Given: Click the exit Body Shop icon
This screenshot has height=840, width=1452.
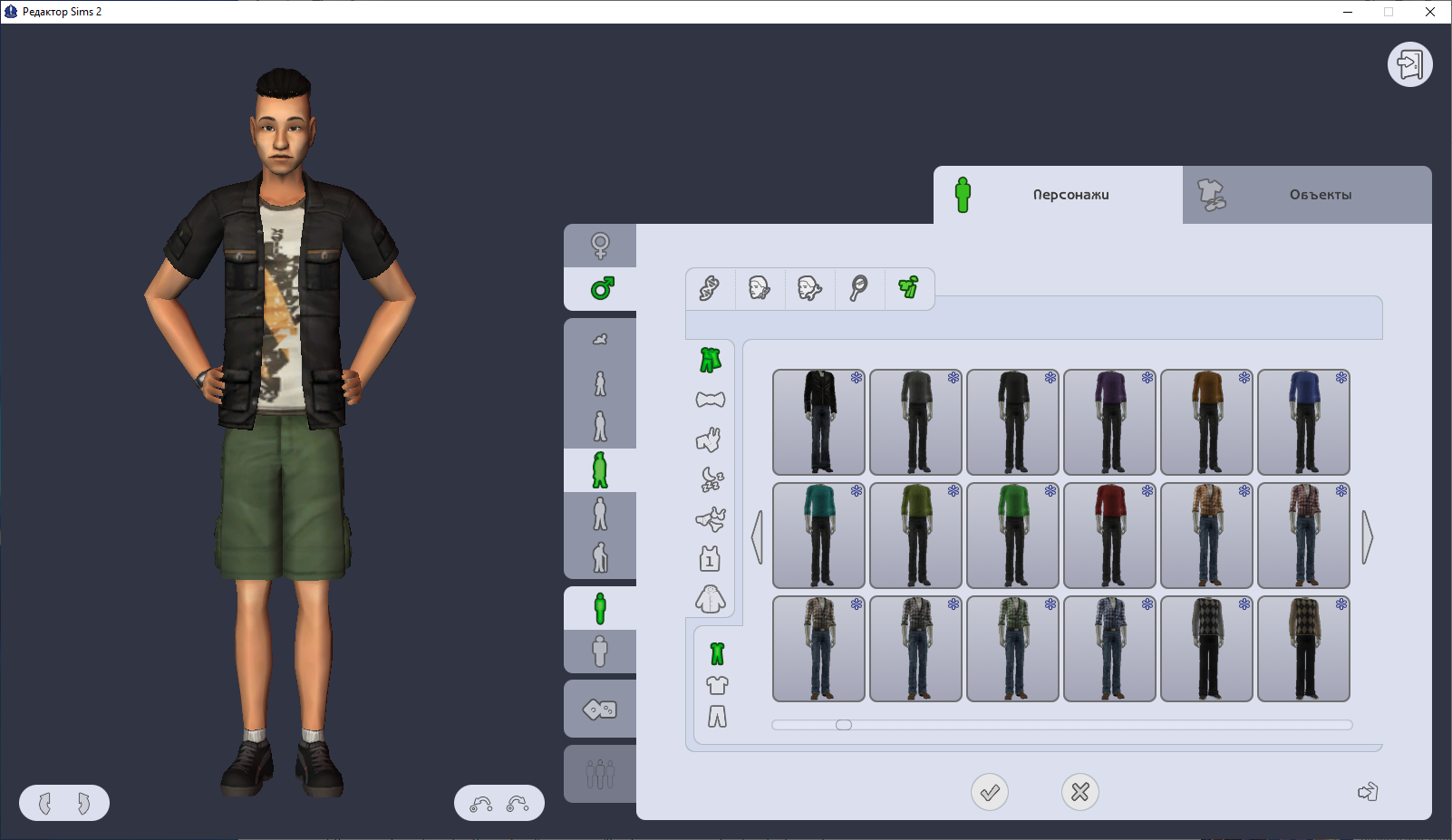Looking at the screenshot, I should [1409, 64].
